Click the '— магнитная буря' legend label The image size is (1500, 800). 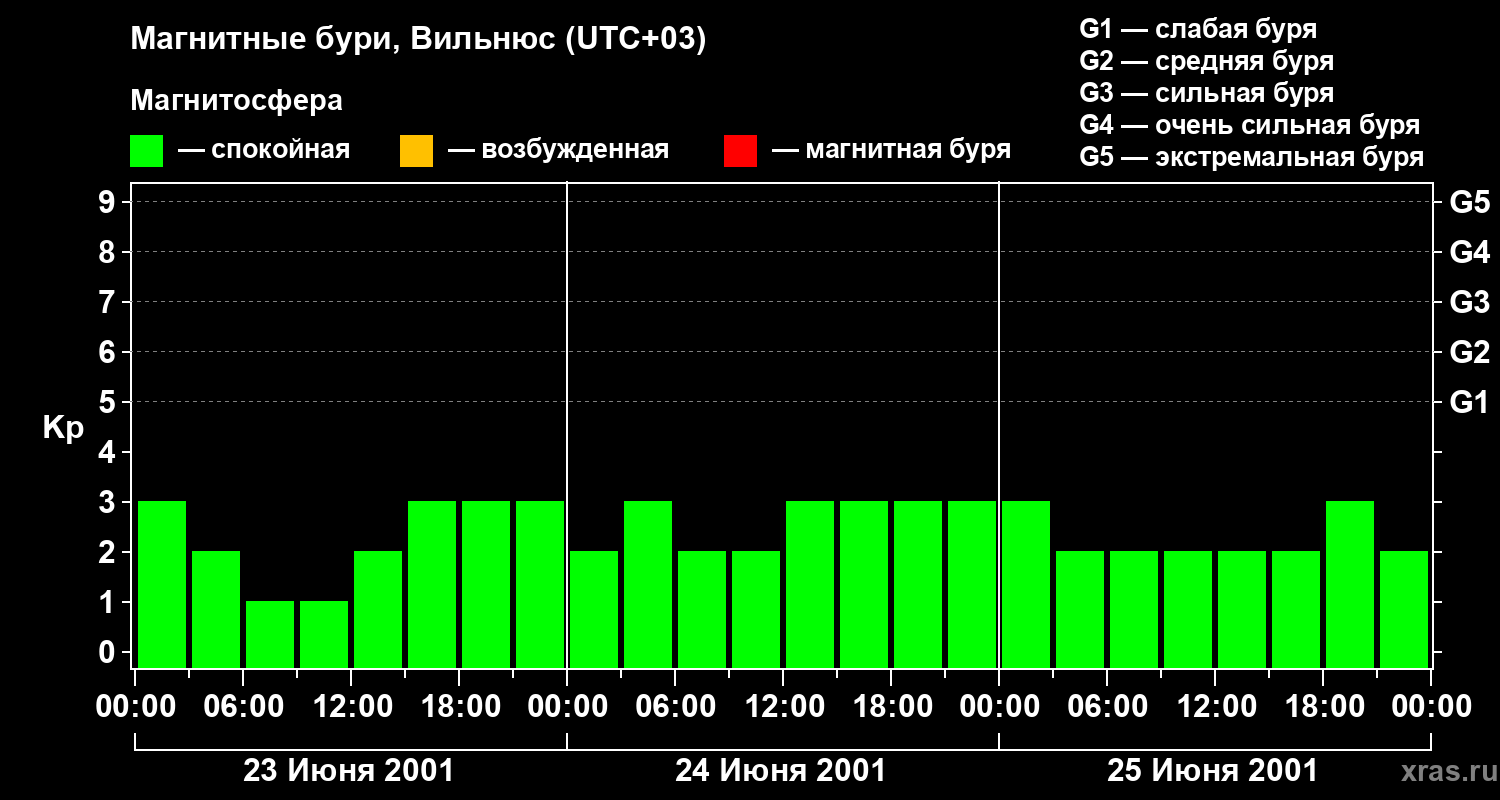891,150
